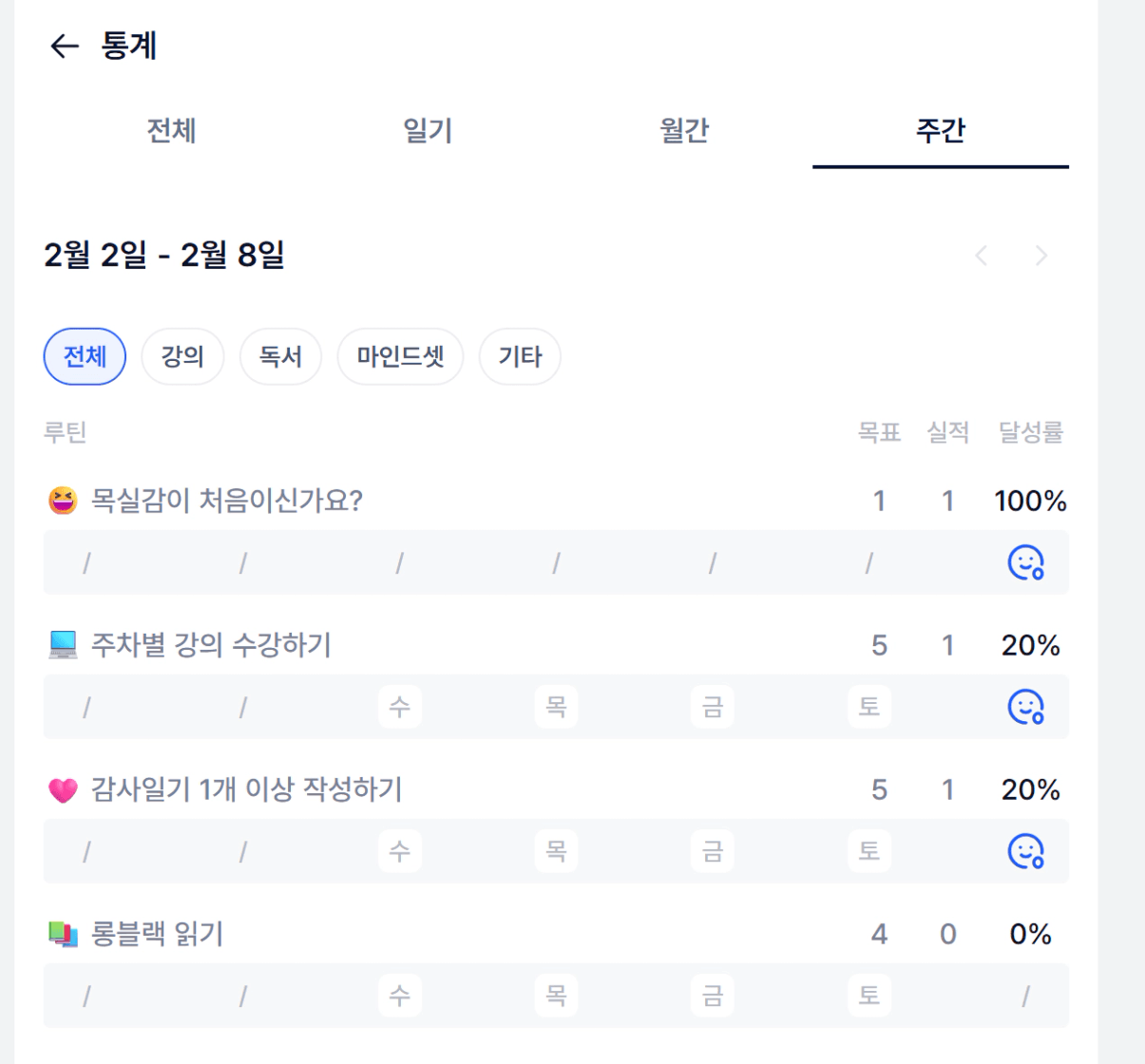Go to previous week with left chevron

point(982,256)
